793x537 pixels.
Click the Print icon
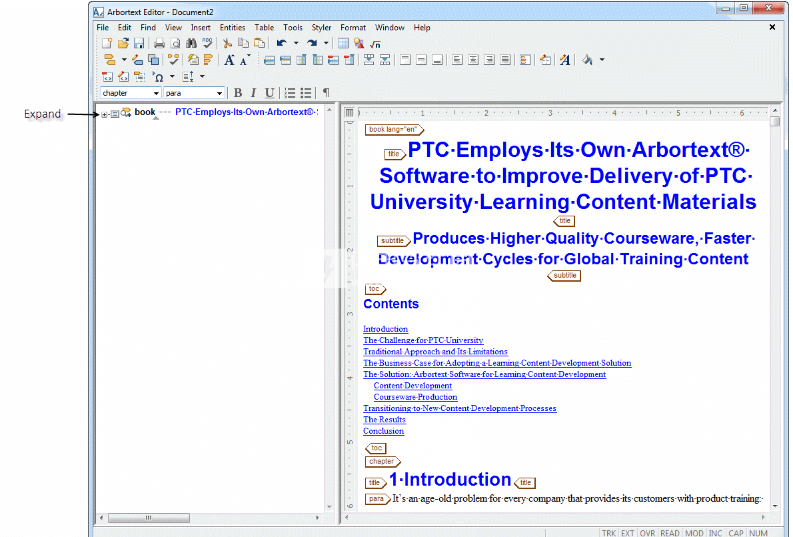[x=159, y=43]
